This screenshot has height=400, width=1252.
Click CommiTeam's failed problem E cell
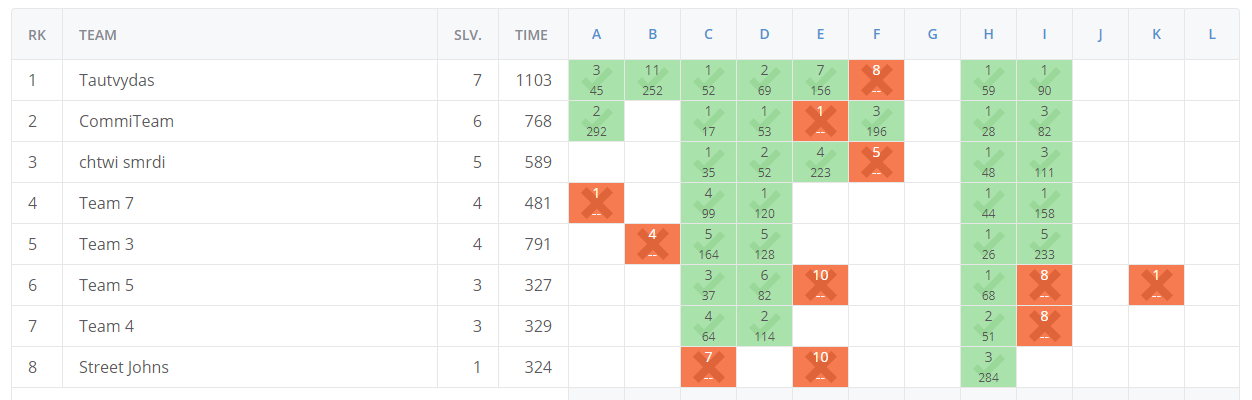(x=820, y=121)
